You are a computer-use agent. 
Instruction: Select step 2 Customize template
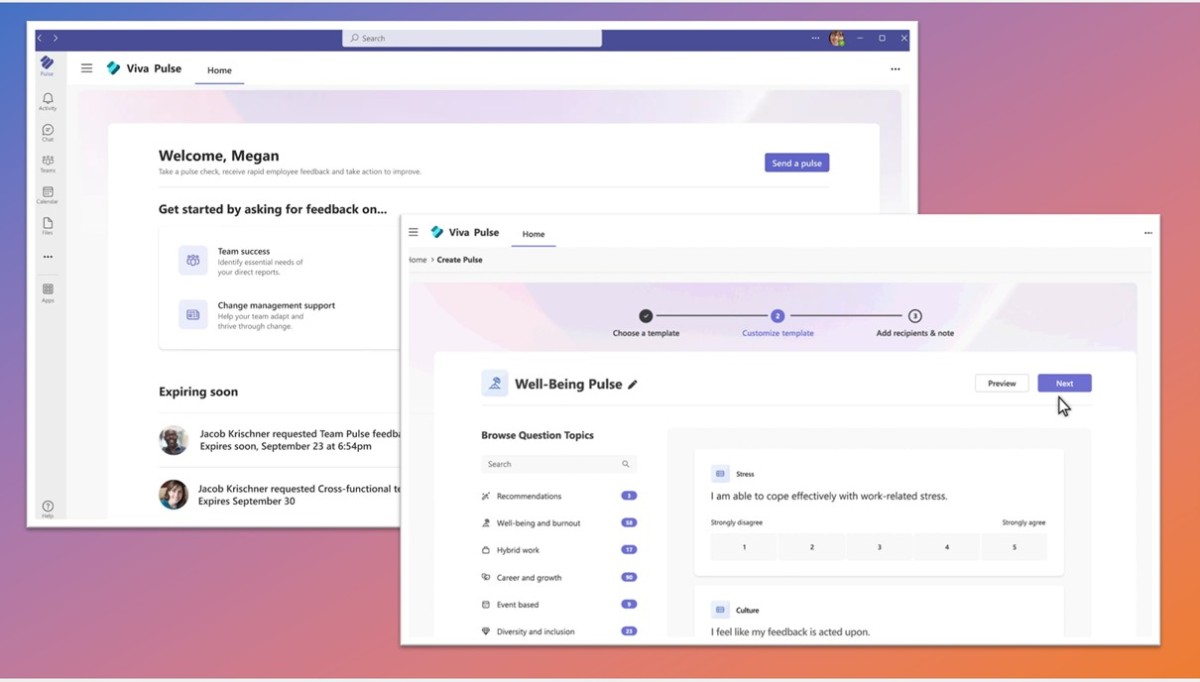coord(778,322)
